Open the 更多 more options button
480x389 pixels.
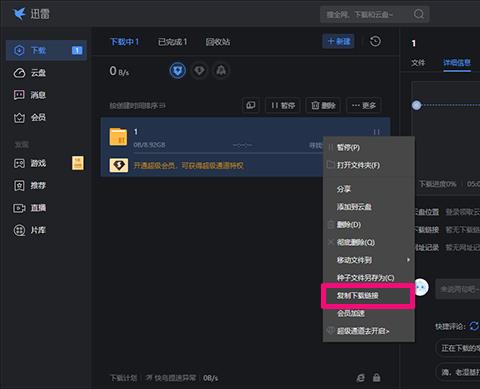364,105
